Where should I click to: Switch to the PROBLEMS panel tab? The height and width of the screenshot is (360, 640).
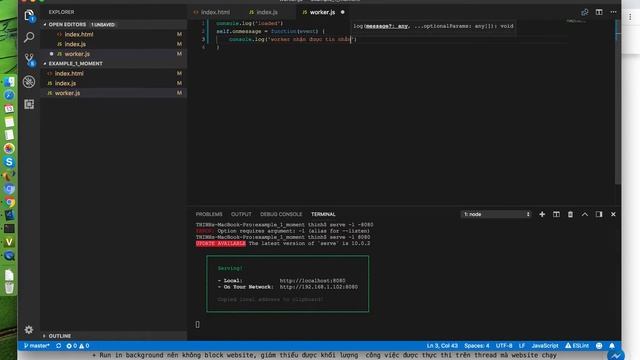click(209, 214)
